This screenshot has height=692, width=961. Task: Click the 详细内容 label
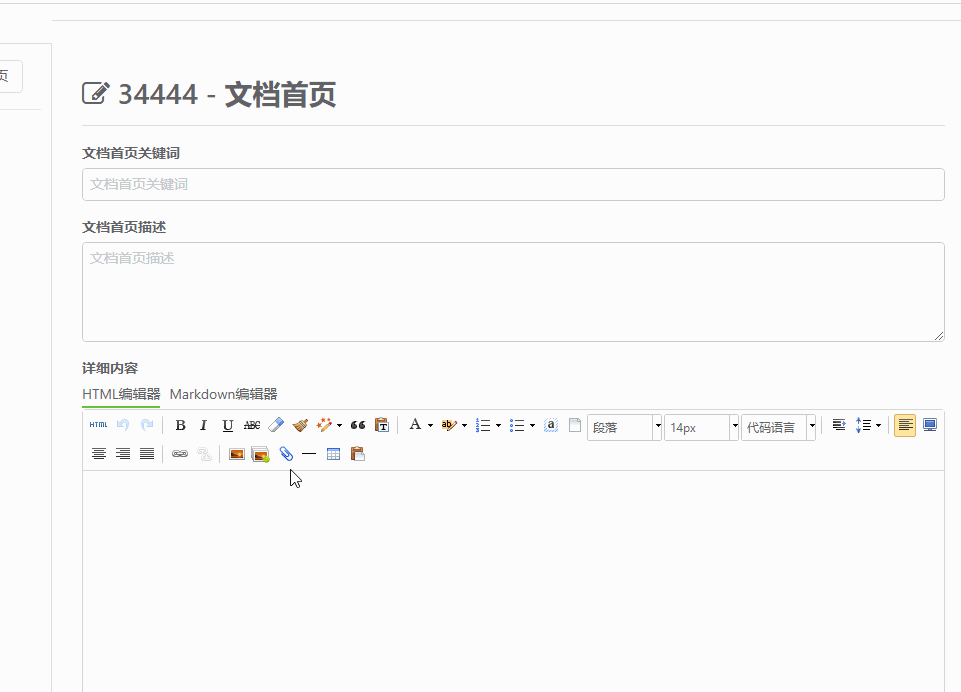(110, 368)
